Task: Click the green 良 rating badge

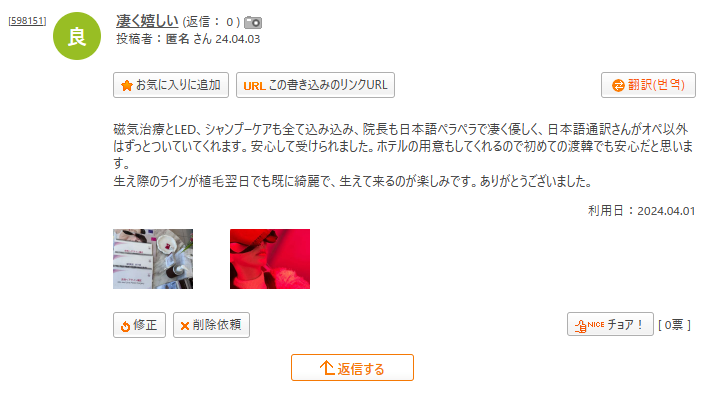Action: pos(77,36)
